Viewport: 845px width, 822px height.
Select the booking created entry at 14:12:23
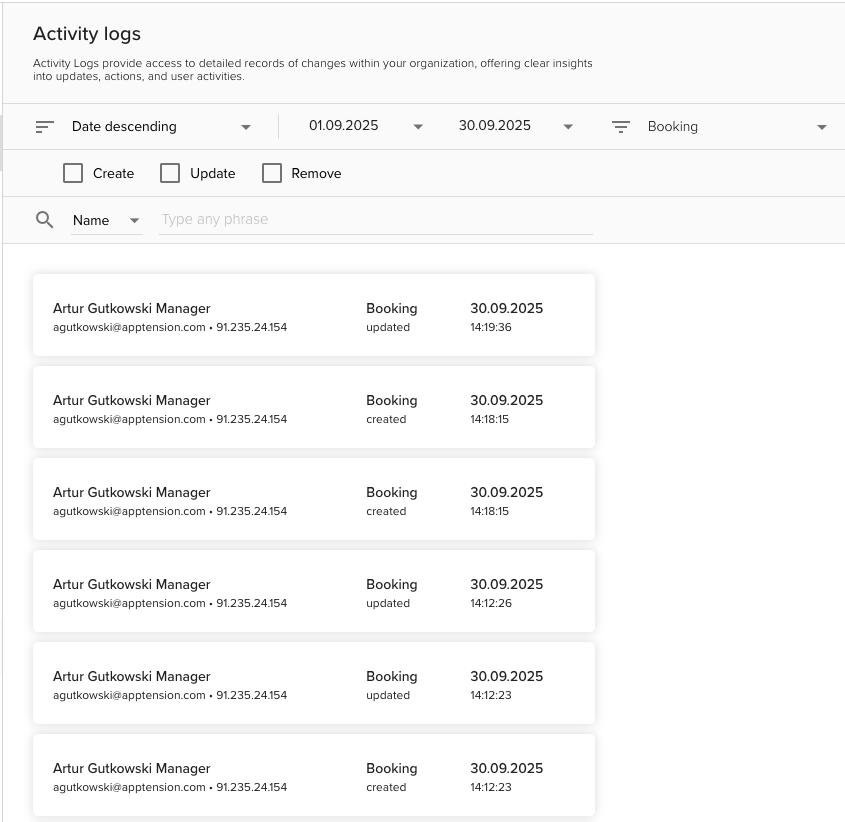(314, 776)
